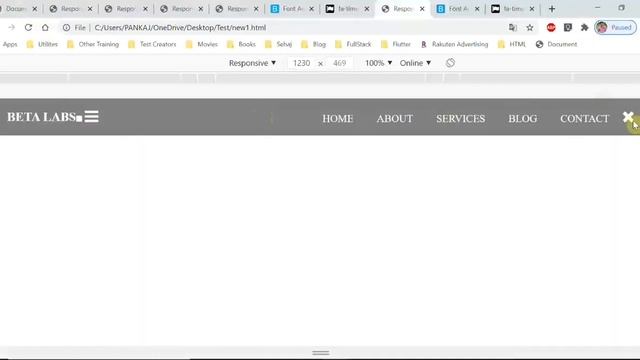Screen dimensions: 640x360
Task: Grab the device viewport bottom resize handle
Action: pyautogui.click(x=320, y=352)
